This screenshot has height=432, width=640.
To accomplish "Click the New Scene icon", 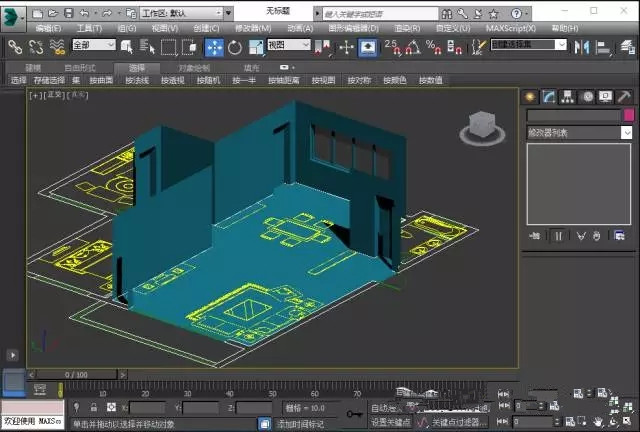I will 37,13.
